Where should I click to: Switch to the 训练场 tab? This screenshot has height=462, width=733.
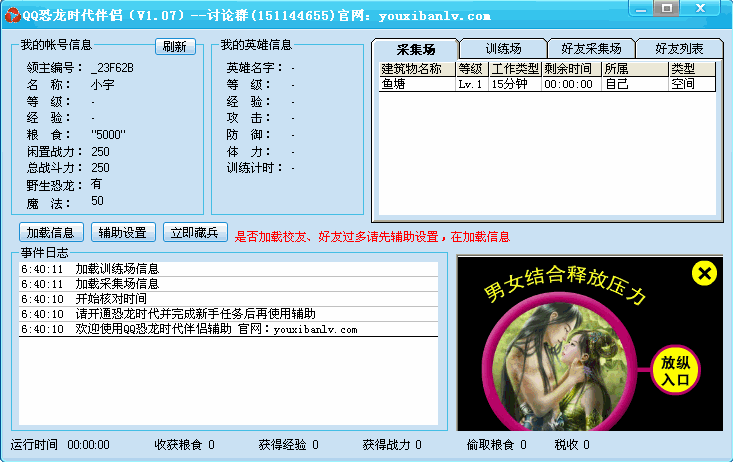pyautogui.click(x=503, y=49)
